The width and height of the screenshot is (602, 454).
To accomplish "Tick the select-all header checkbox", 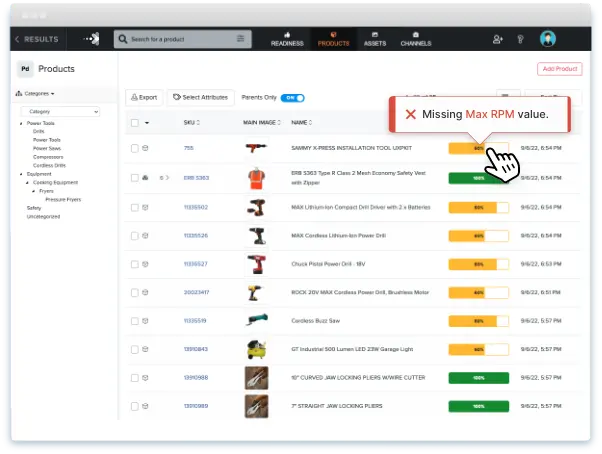I will tap(135, 123).
